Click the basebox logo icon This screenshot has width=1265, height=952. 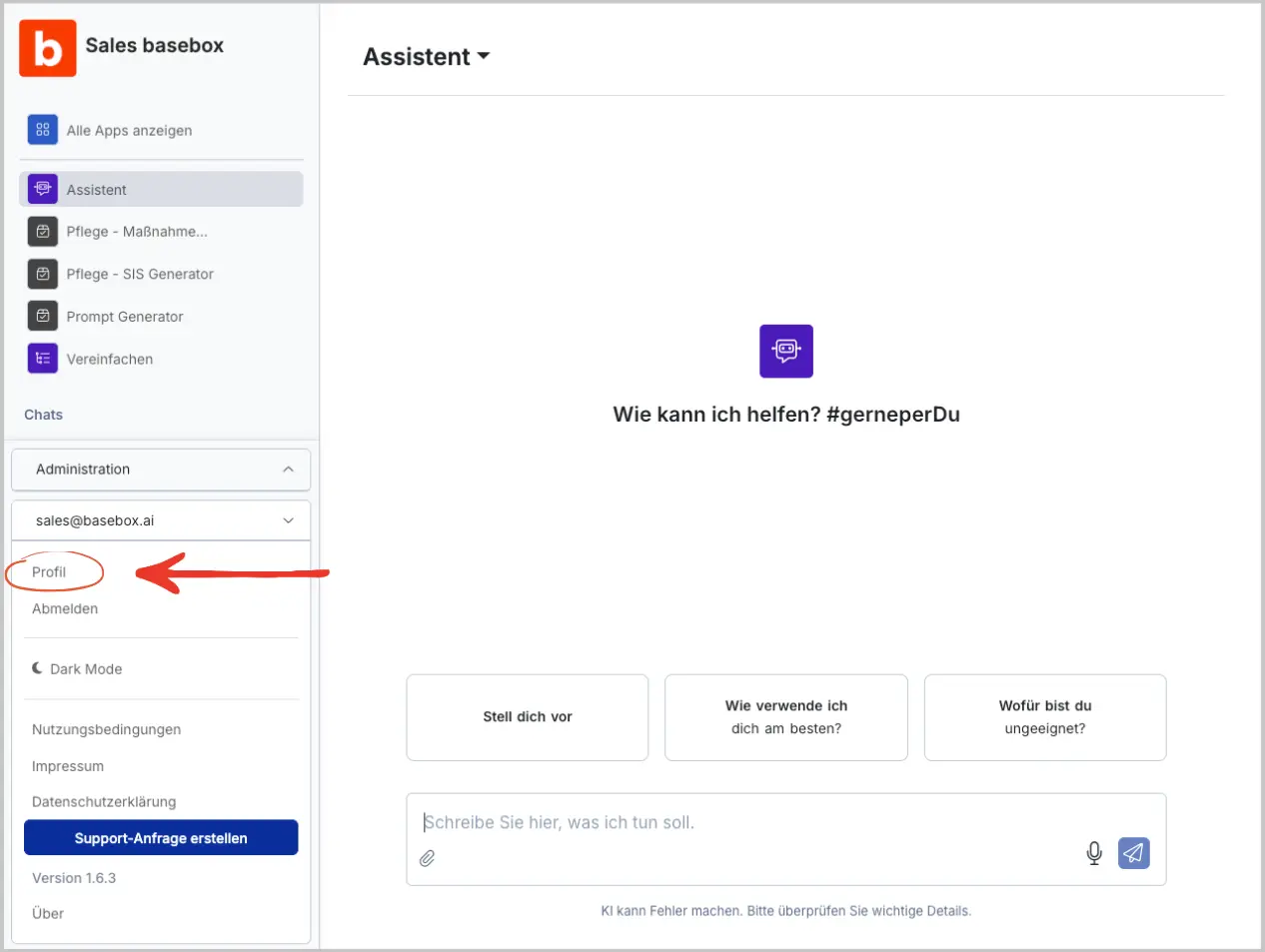47,48
